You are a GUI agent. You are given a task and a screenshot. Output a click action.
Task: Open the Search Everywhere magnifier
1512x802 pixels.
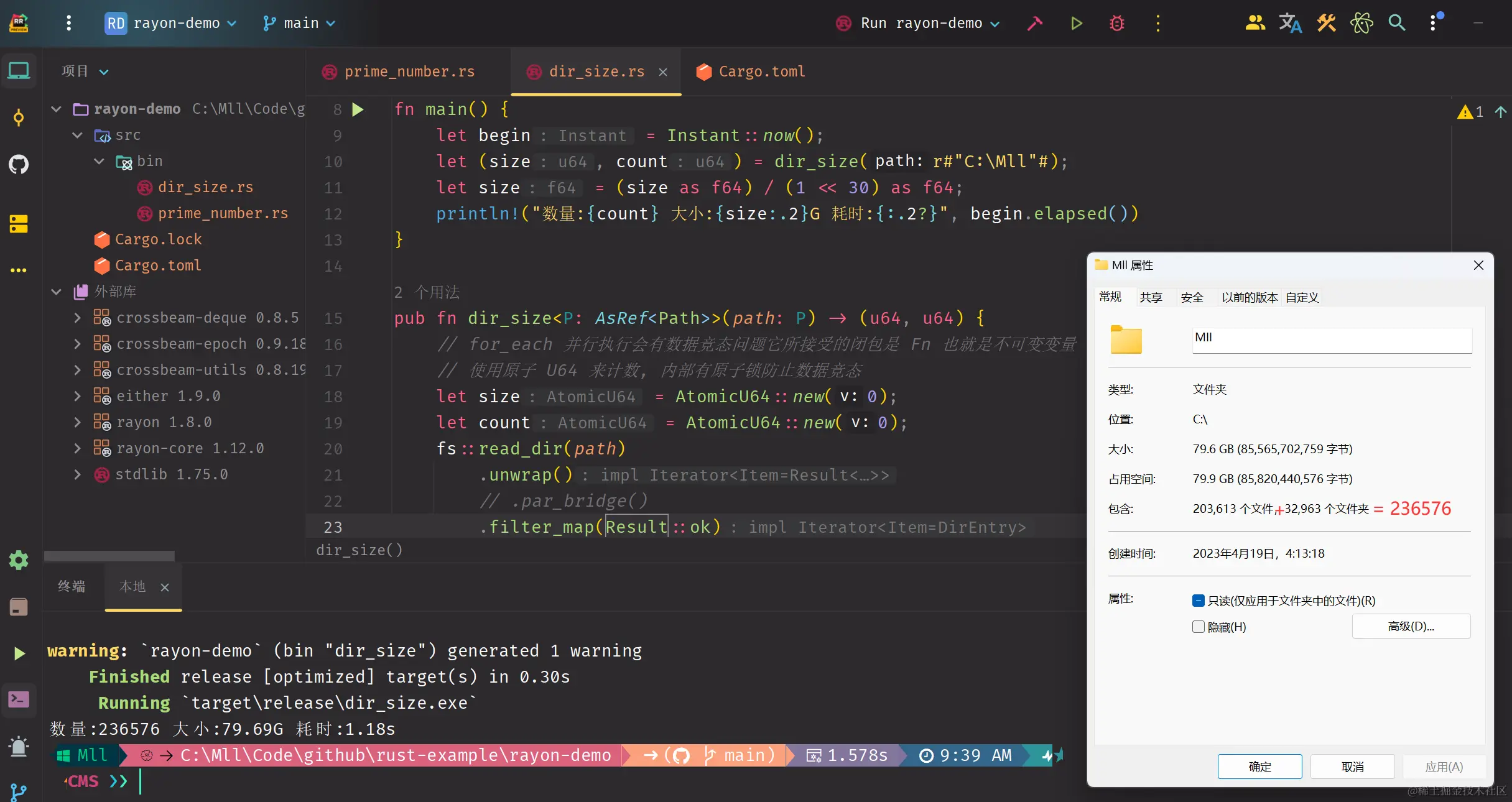tap(1397, 24)
